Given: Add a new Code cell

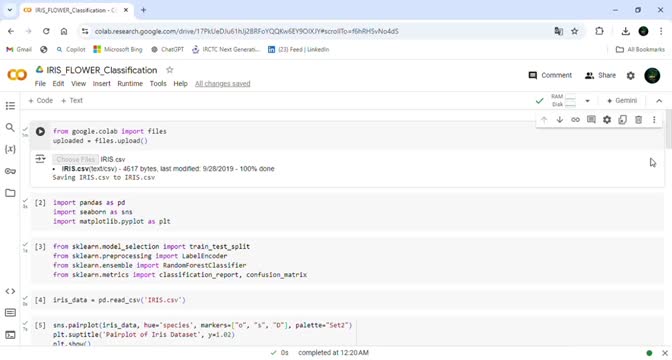Looking at the screenshot, I should [40, 101].
